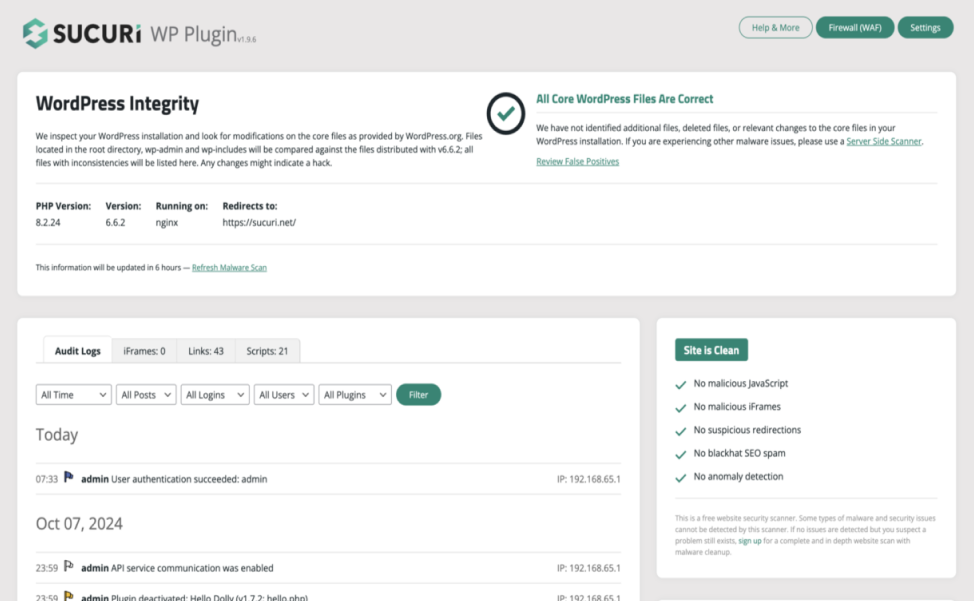Apply the audit log Filter button
This screenshot has height=601, width=974.
[x=418, y=395]
